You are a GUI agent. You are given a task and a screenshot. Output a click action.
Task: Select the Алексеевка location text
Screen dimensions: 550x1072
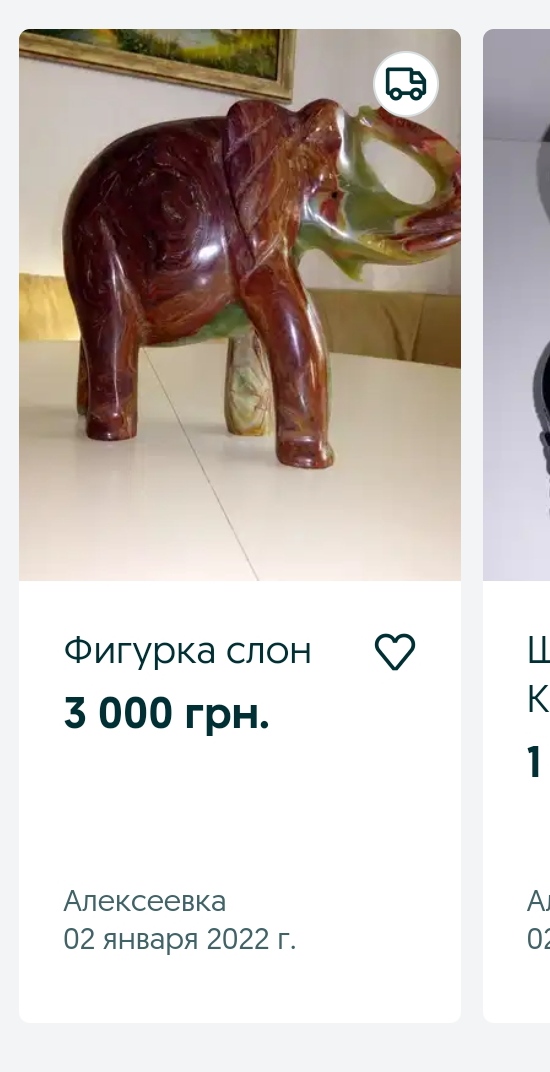click(x=144, y=901)
